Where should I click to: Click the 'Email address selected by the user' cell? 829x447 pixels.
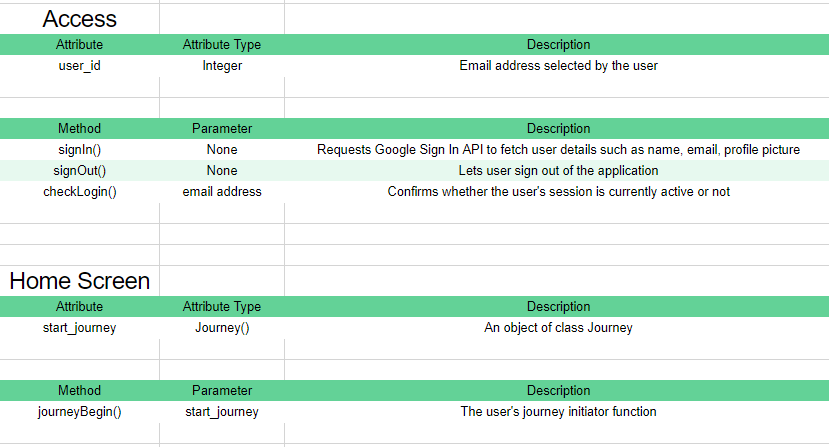coord(558,66)
